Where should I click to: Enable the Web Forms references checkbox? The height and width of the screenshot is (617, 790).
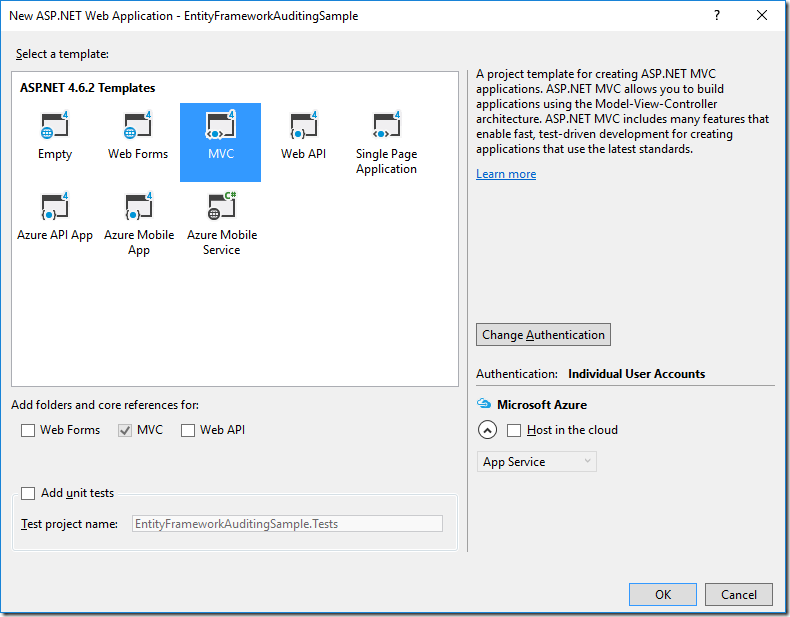pos(28,430)
